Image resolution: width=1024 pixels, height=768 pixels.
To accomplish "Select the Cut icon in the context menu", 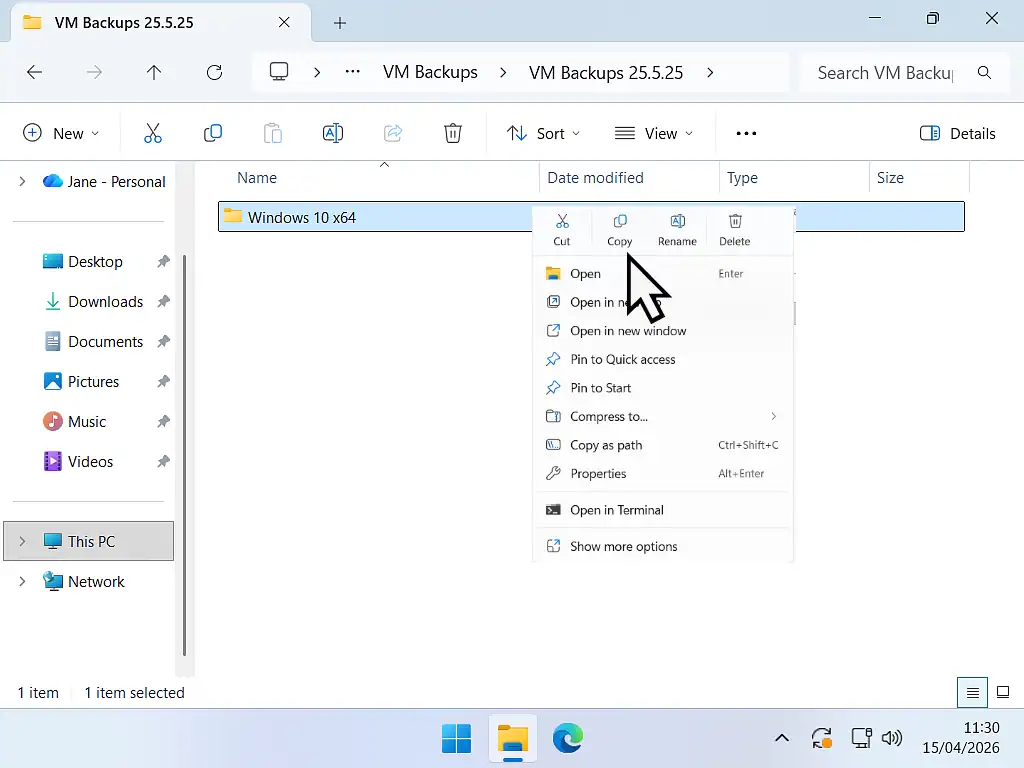I will [x=561, y=229].
